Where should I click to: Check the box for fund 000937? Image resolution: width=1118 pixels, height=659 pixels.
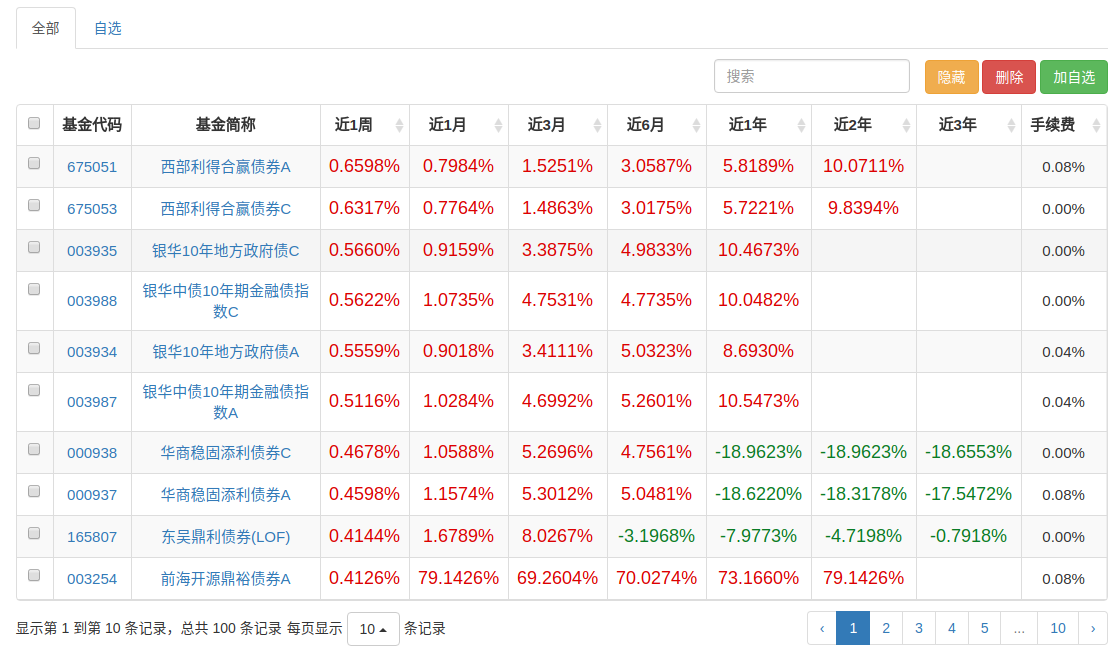coord(34,491)
